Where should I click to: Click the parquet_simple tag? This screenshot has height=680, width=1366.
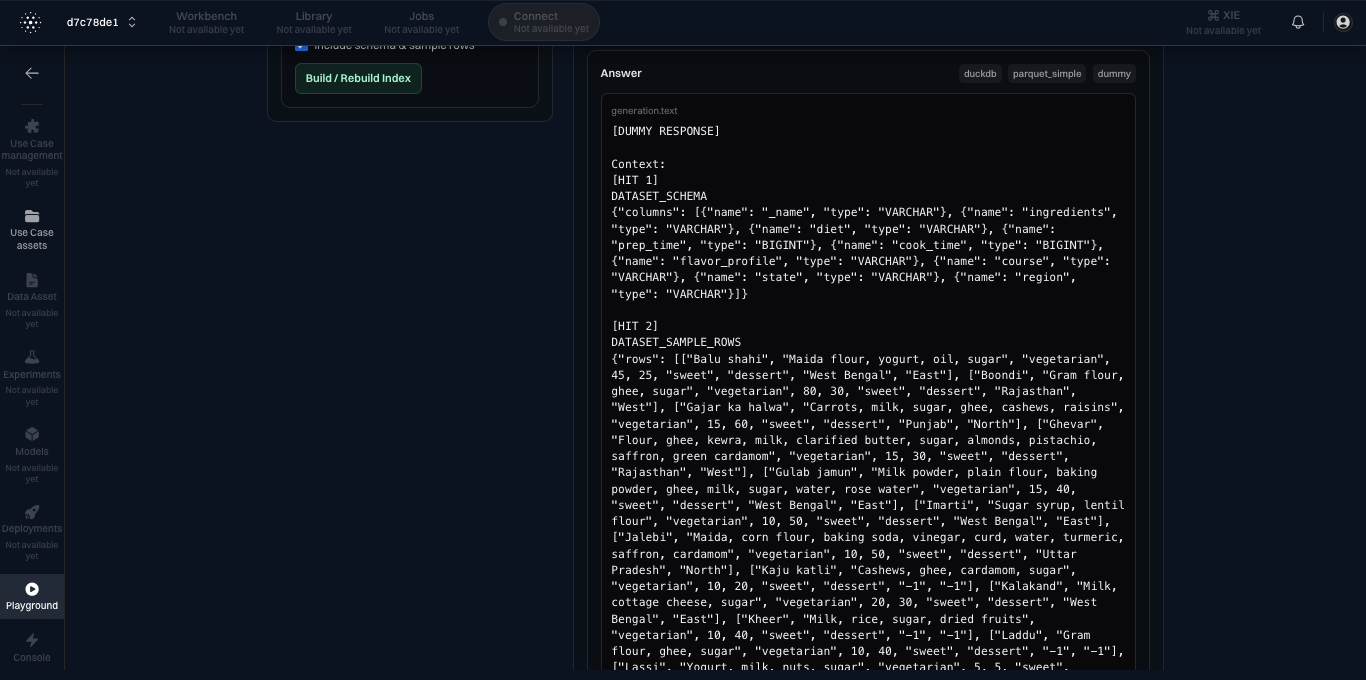click(1047, 73)
